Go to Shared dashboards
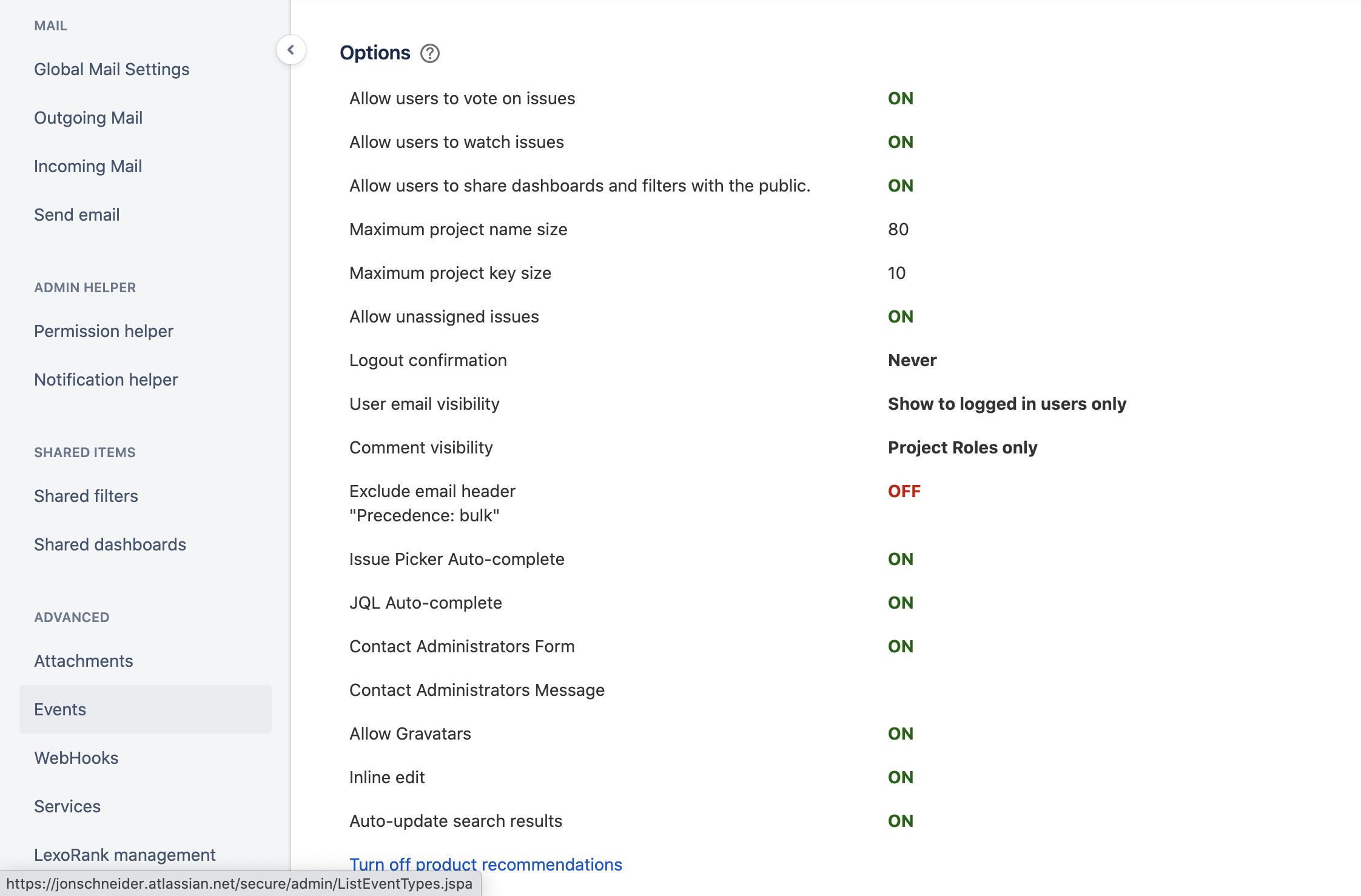1361x896 pixels. (x=110, y=544)
